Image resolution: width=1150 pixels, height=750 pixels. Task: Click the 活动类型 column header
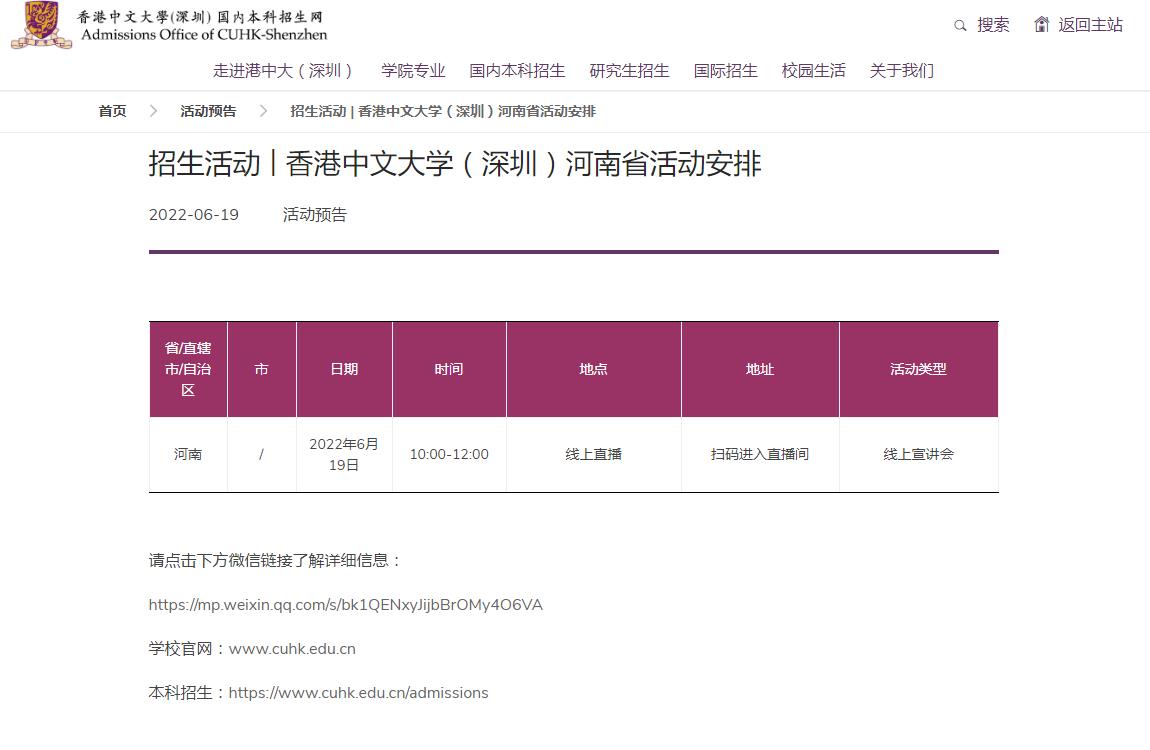coord(918,369)
